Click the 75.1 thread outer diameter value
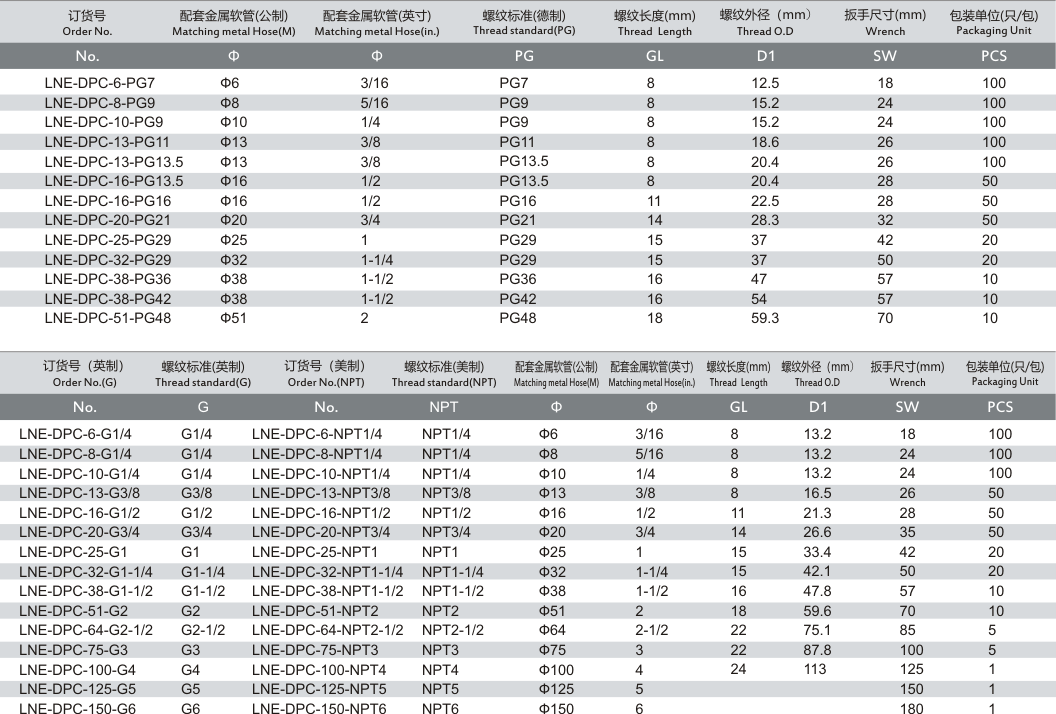The height and width of the screenshot is (714, 1056). point(817,630)
